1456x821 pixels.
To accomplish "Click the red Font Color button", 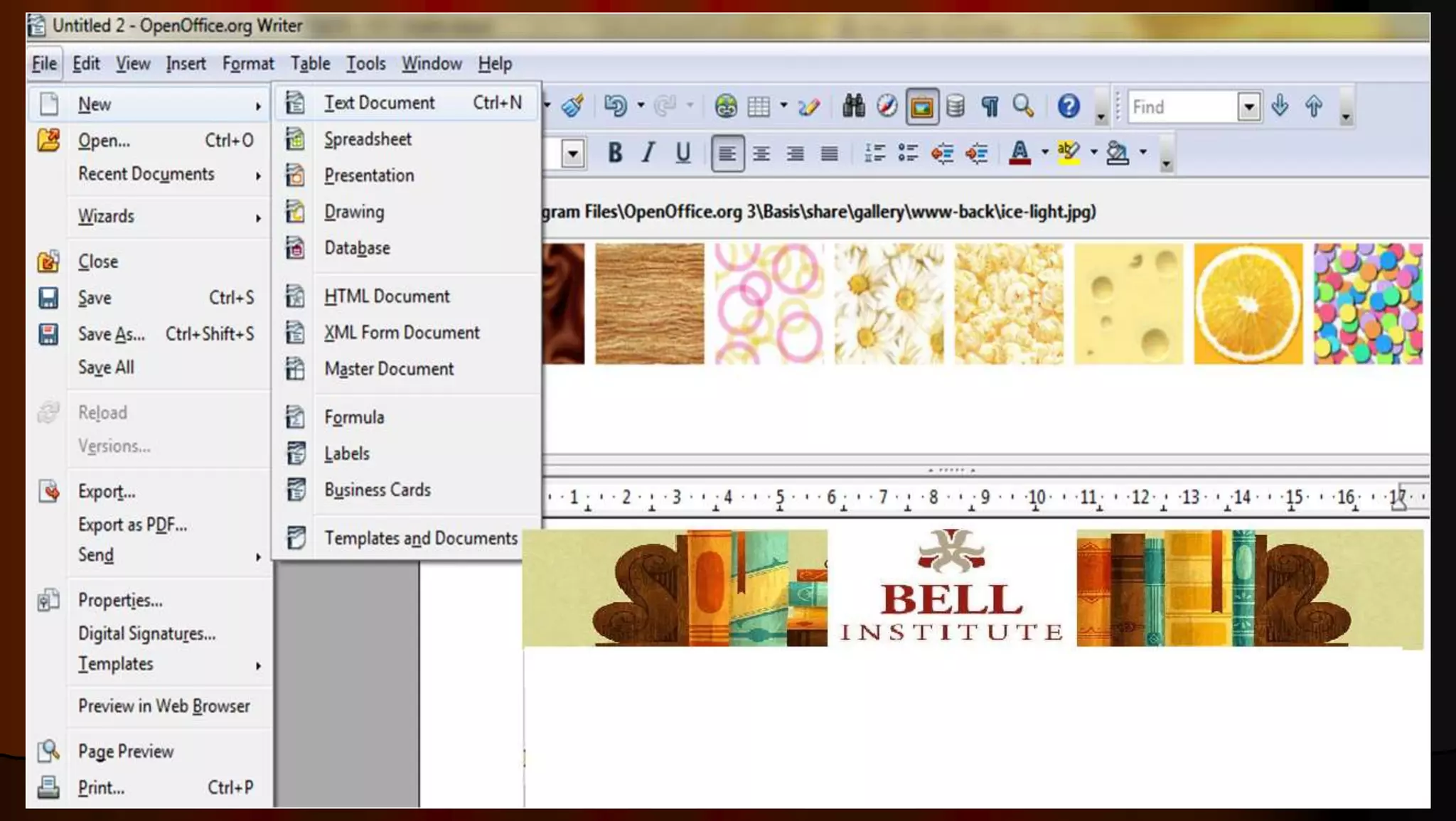I will click(1019, 153).
